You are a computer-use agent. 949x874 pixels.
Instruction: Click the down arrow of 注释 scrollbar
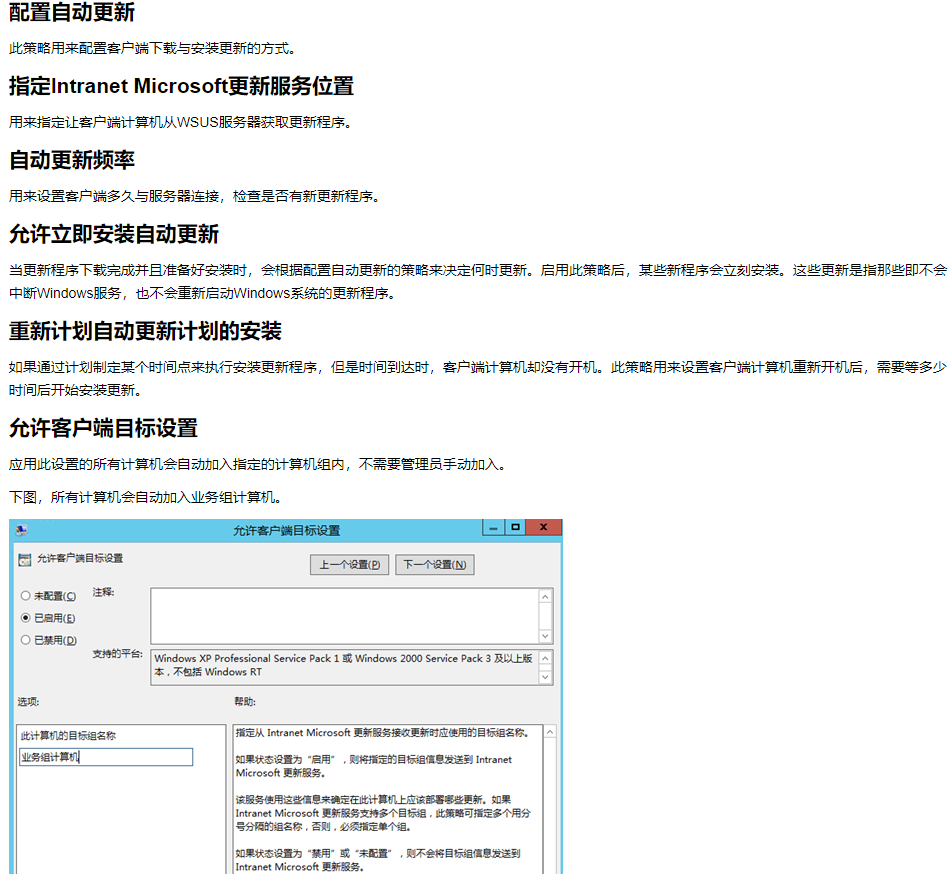pyautogui.click(x=545, y=636)
